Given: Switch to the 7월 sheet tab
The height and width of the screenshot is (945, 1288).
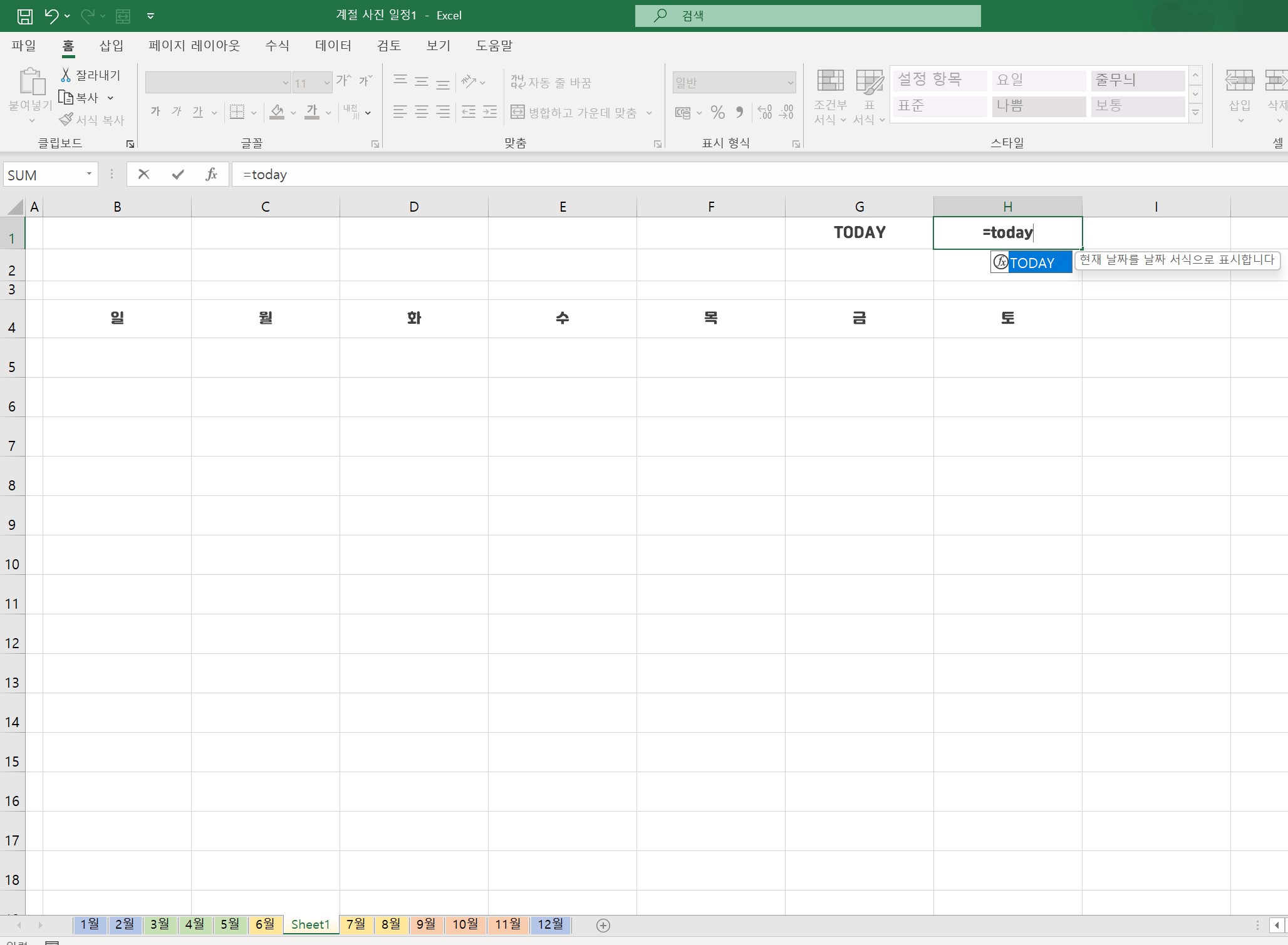Looking at the screenshot, I should (356, 924).
